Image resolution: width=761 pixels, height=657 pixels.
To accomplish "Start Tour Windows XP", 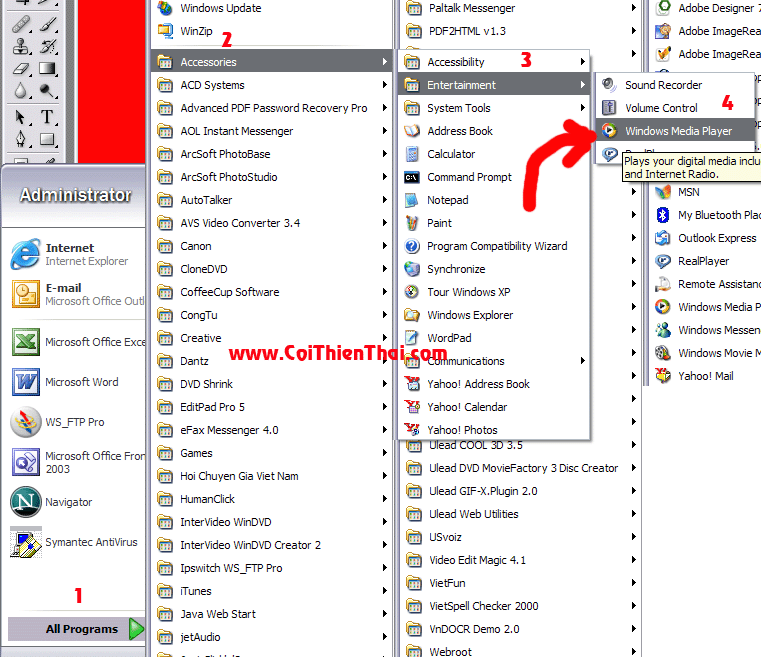I will tap(494, 292).
